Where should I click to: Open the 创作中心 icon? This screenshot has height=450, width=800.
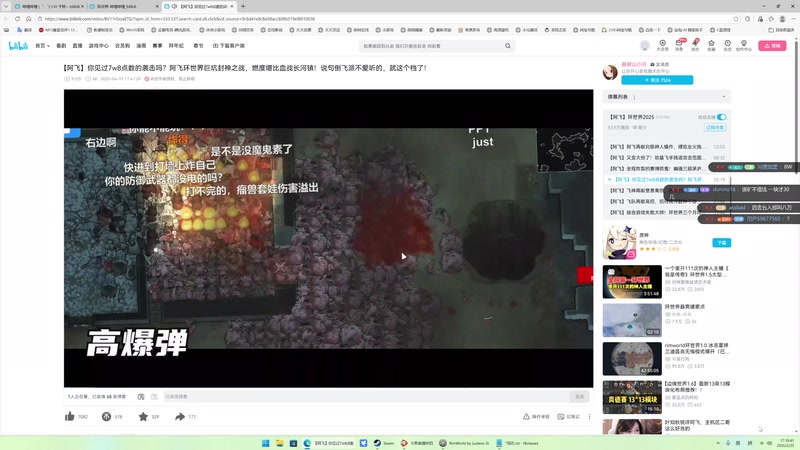point(744,45)
